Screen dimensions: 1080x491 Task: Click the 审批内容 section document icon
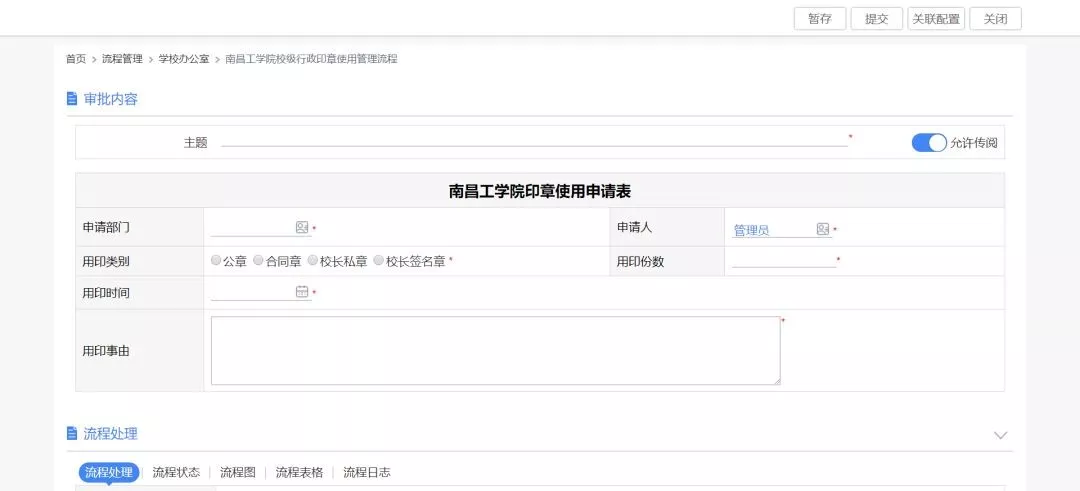[72, 99]
